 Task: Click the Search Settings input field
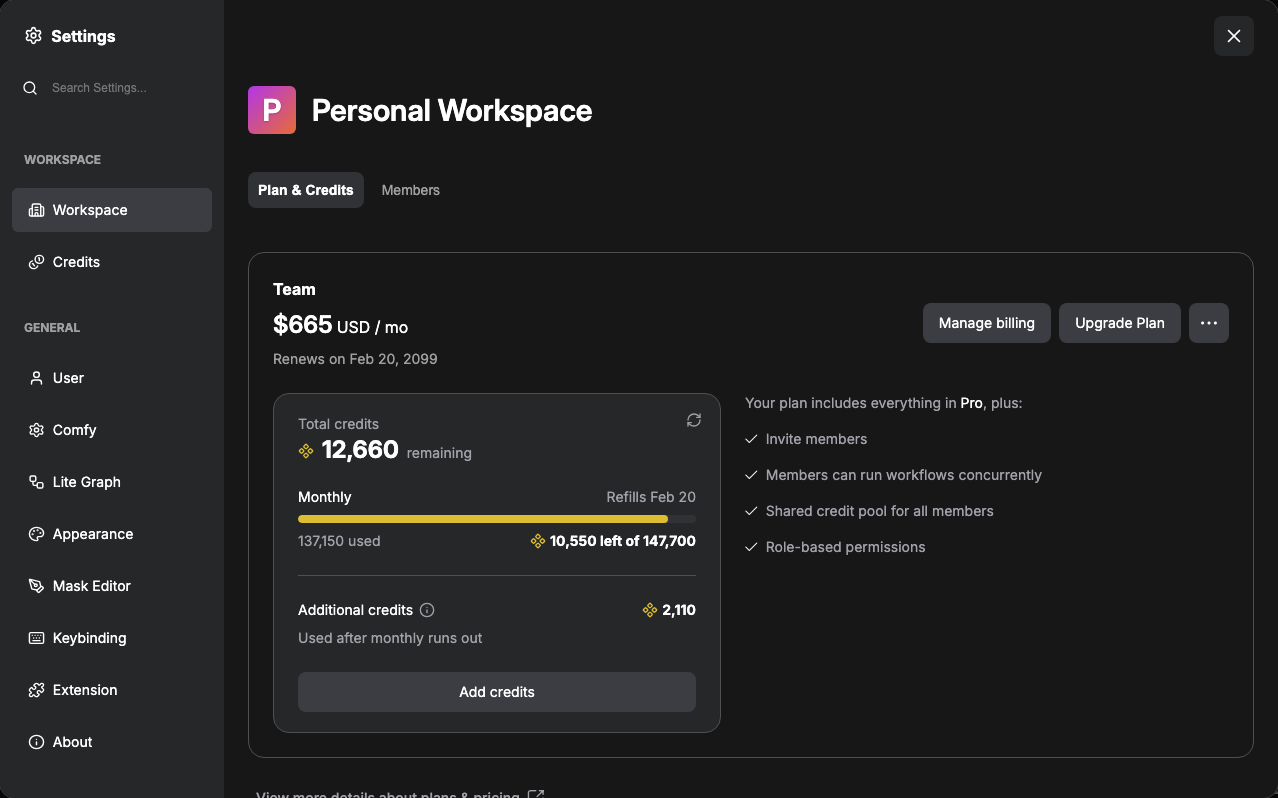click(x=112, y=88)
